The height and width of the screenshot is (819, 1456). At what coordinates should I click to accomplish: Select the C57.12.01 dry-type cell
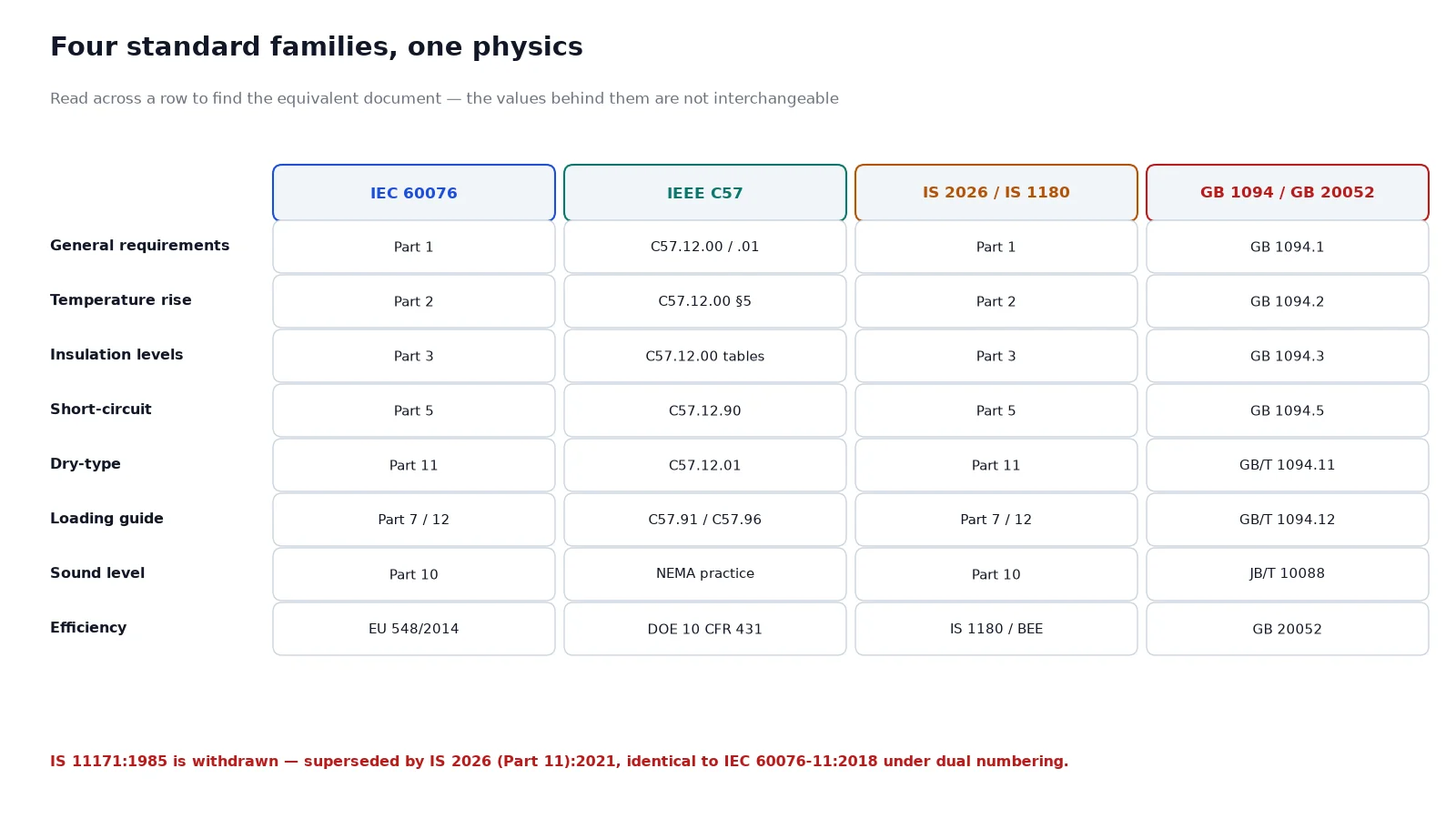[705, 465]
